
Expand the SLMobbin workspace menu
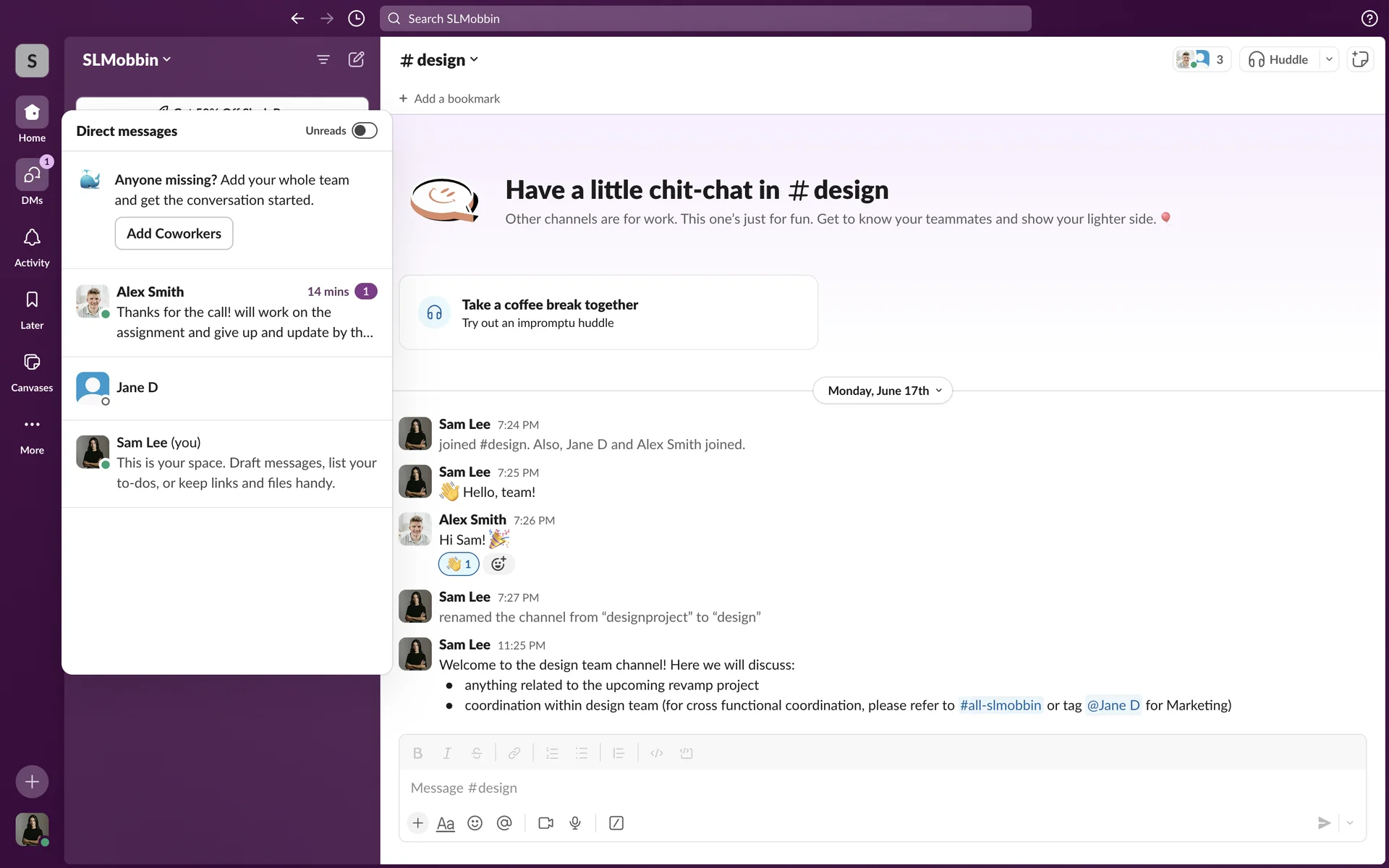[127, 60]
